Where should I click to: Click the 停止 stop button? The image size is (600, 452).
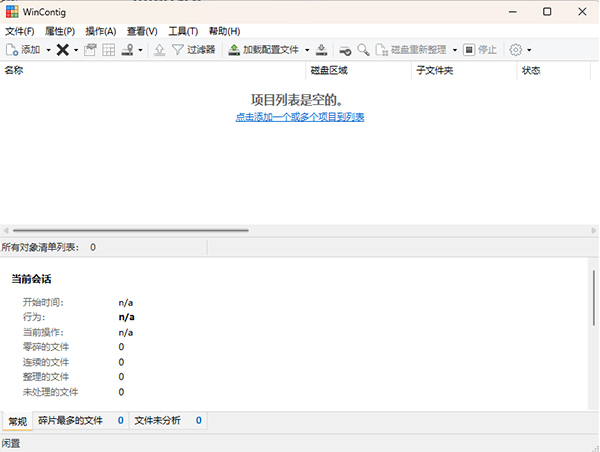(480, 49)
